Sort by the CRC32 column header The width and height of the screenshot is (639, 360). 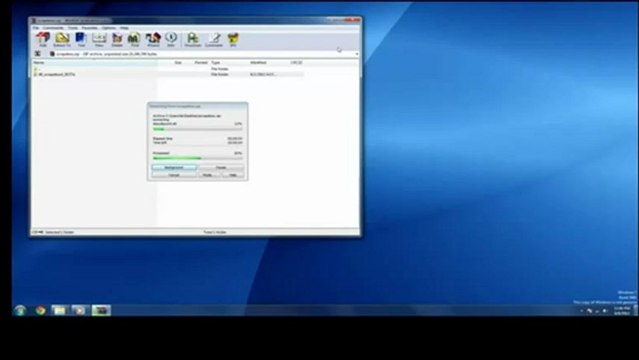tap(297, 63)
